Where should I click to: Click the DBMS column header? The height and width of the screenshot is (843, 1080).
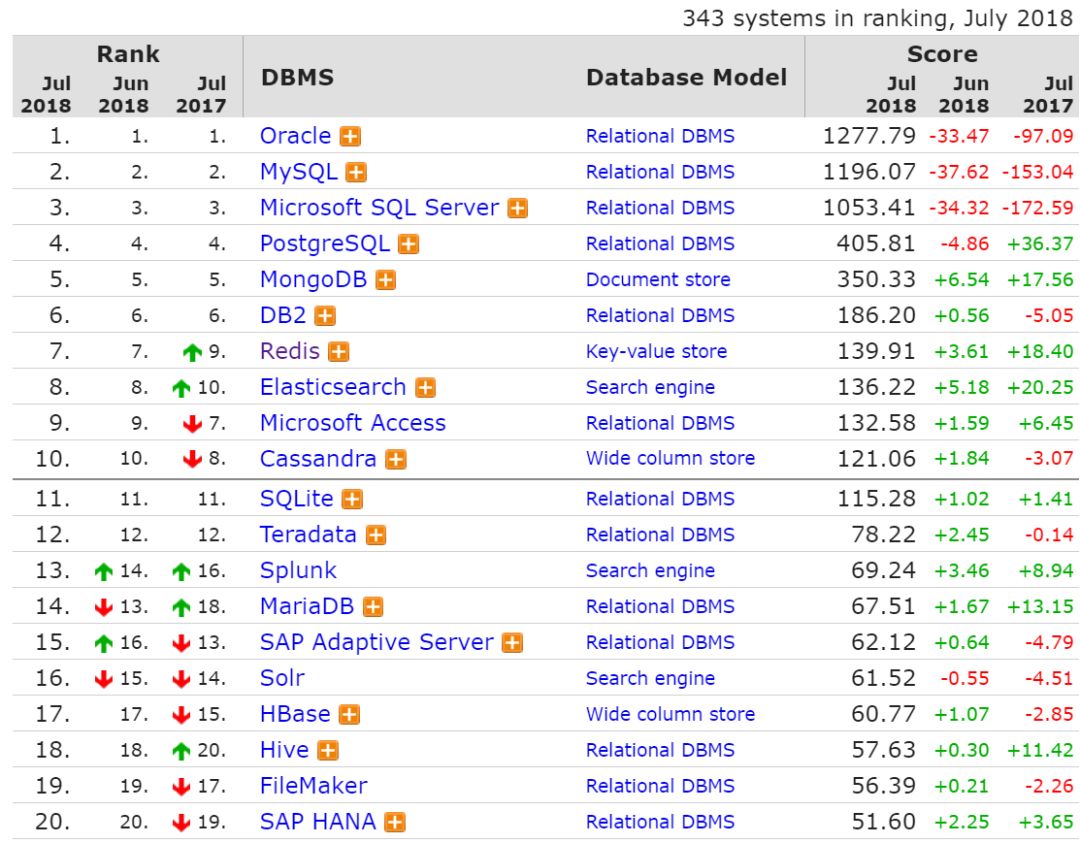(x=298, y=77)
